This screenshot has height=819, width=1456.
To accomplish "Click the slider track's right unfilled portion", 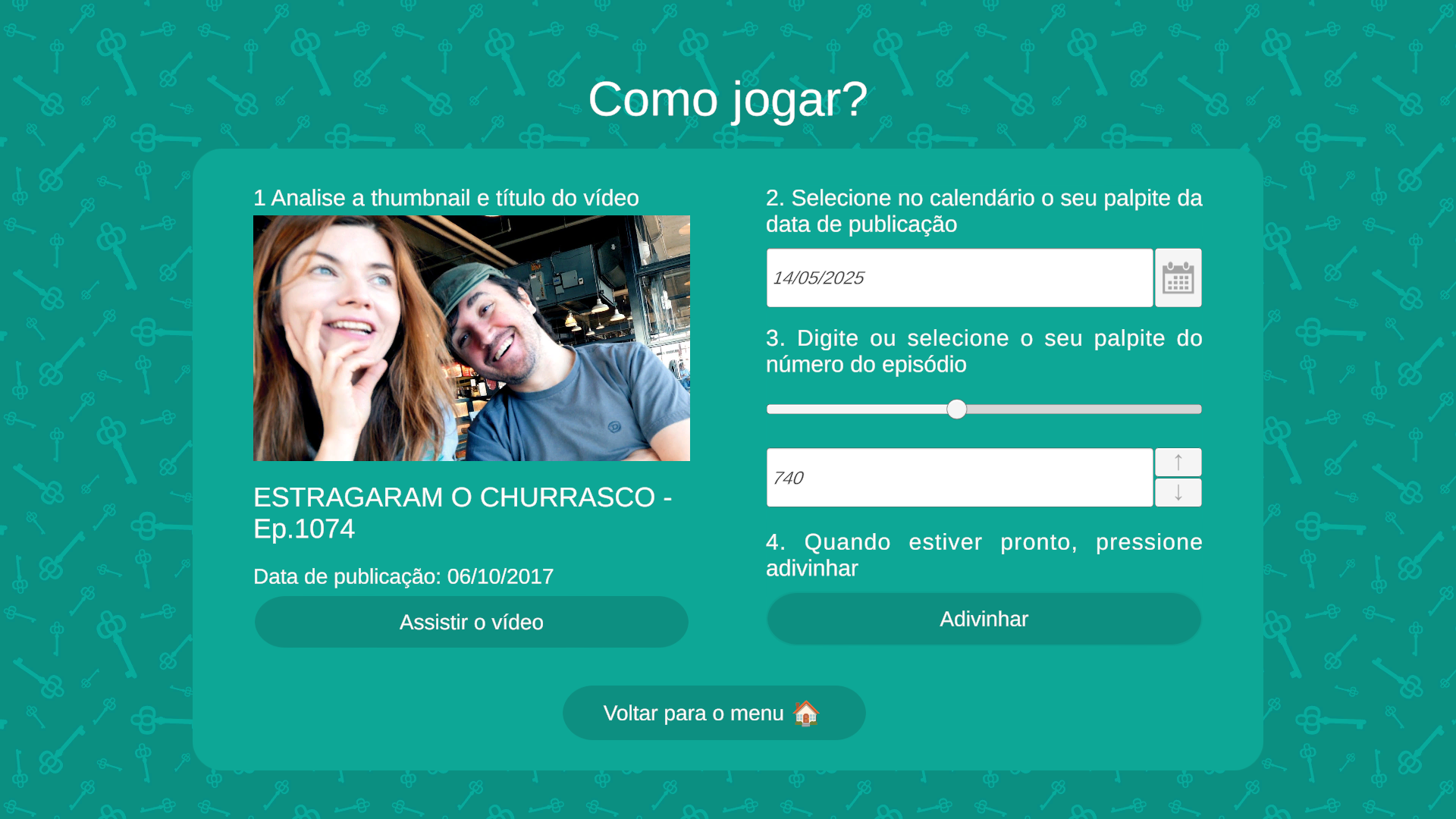I will tap(1084, 409).
